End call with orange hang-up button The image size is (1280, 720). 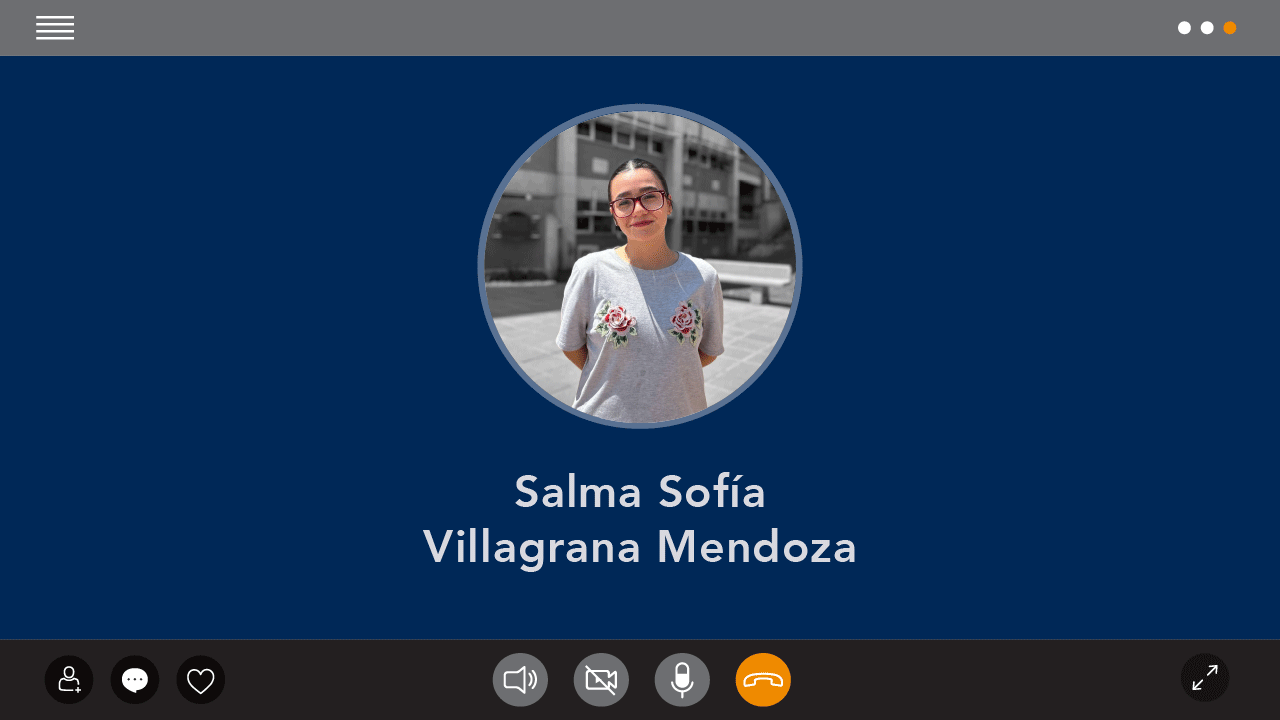(x=763, y=680)
